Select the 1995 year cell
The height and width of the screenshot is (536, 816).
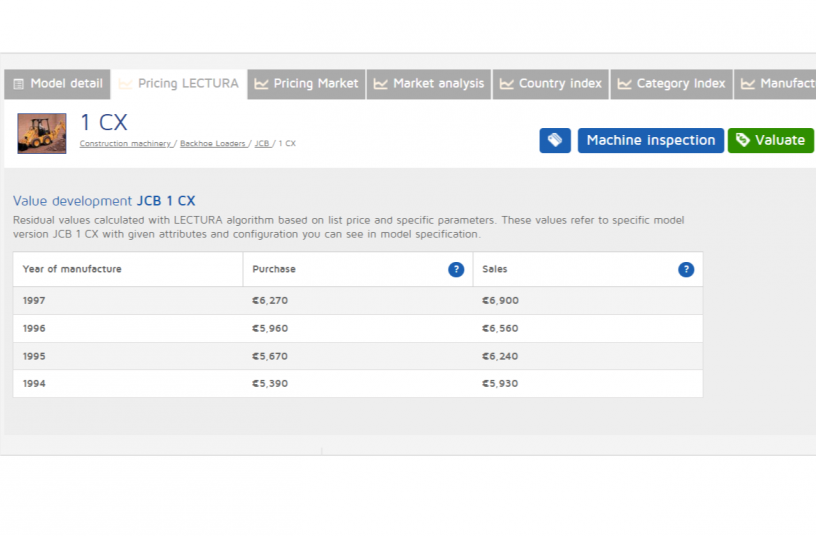pos(34,356)
